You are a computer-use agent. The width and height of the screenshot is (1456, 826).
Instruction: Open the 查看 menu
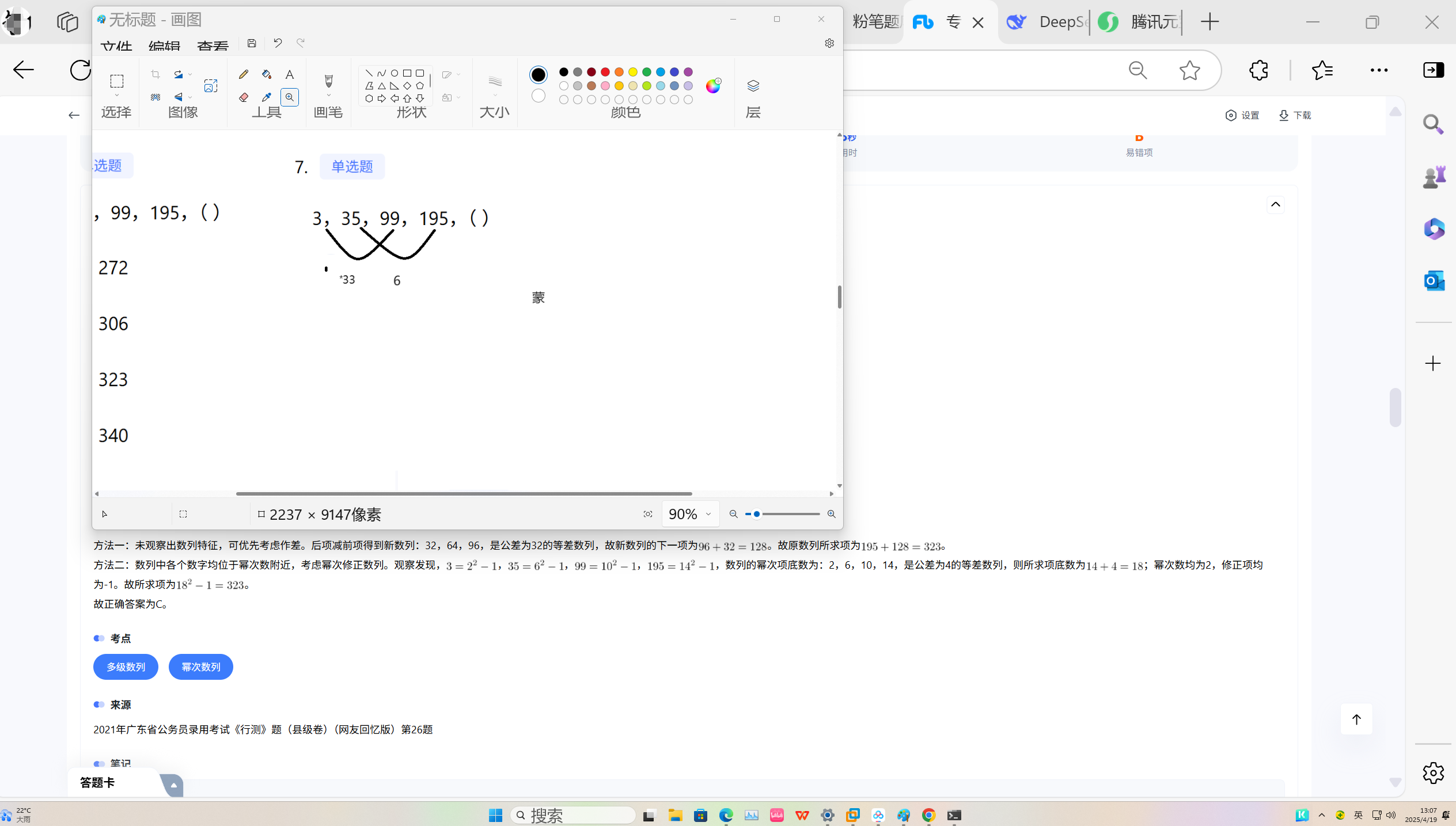point(213,45)
